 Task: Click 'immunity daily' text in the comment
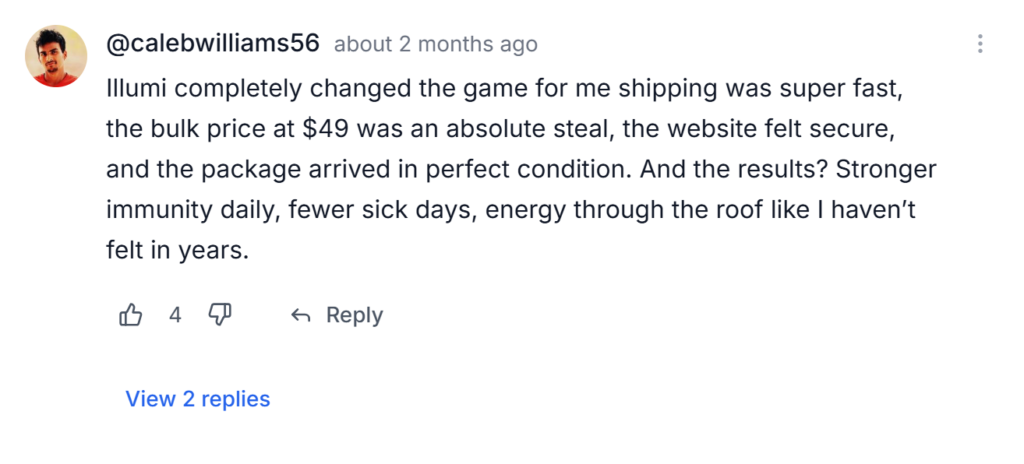click(x=184, y=210)
